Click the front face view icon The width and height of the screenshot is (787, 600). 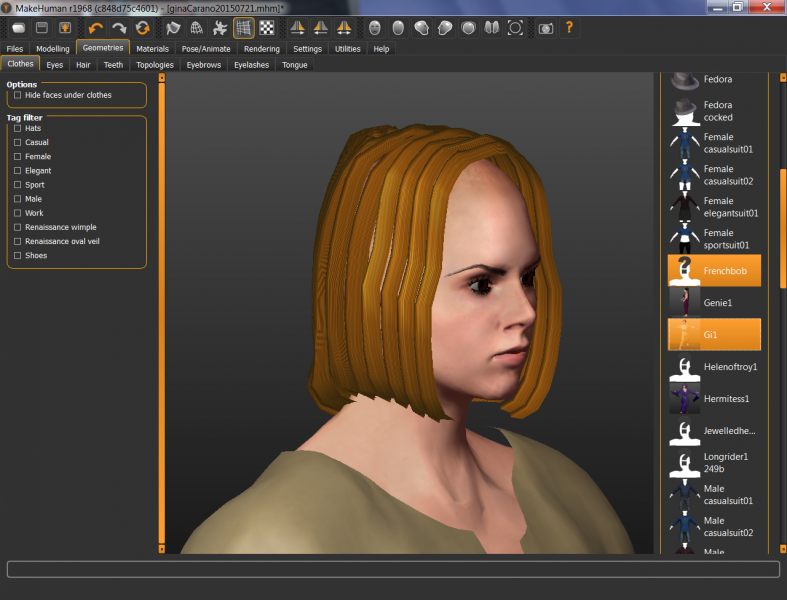pyautogui.click(x=375, y=28)
